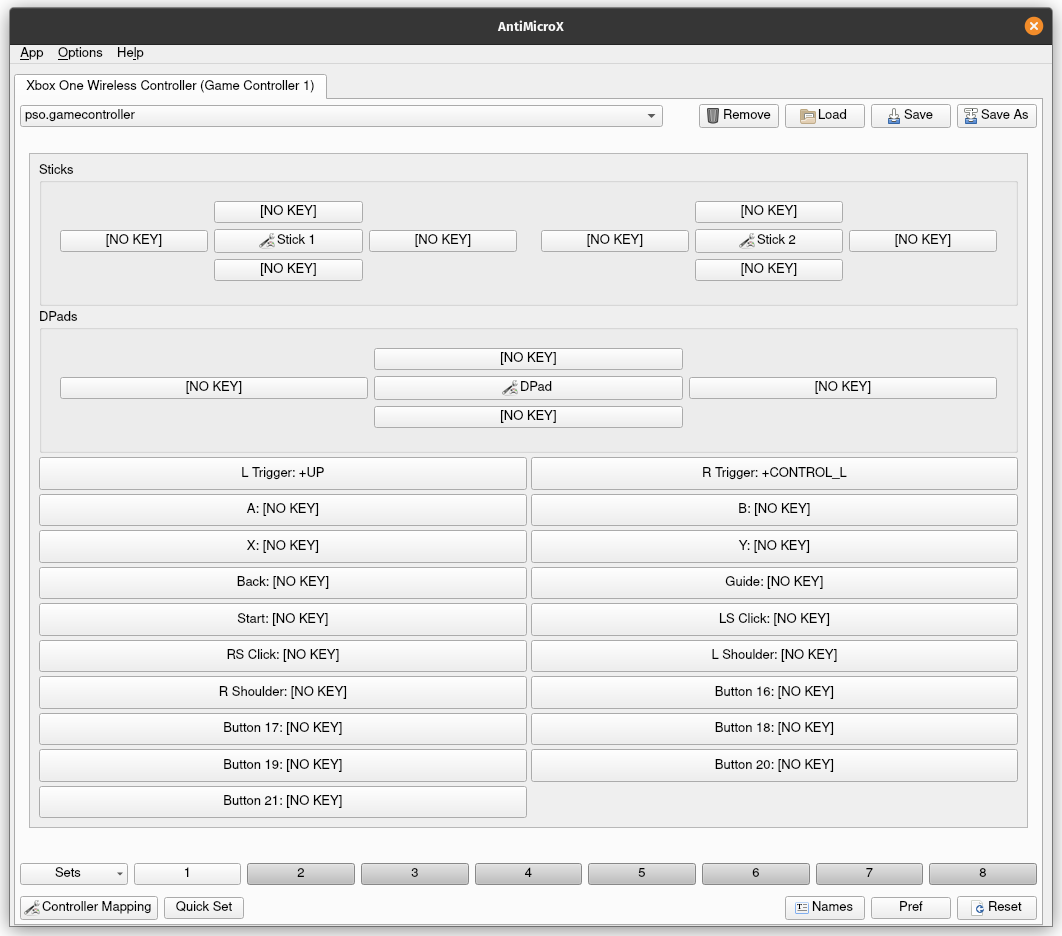The width and height of the screenshot is (1062, 936).
Task: Click the Save profile button
Action: point(910,116)
